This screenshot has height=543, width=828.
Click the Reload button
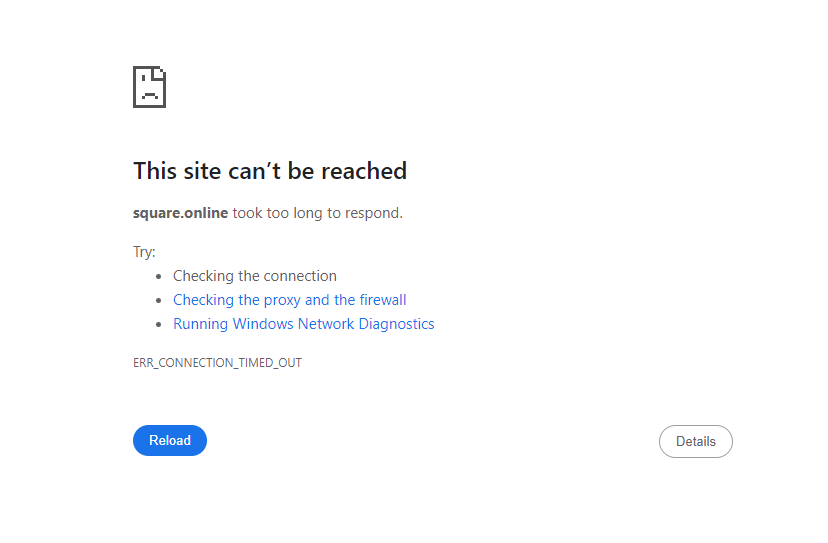[x=170, y=440]
